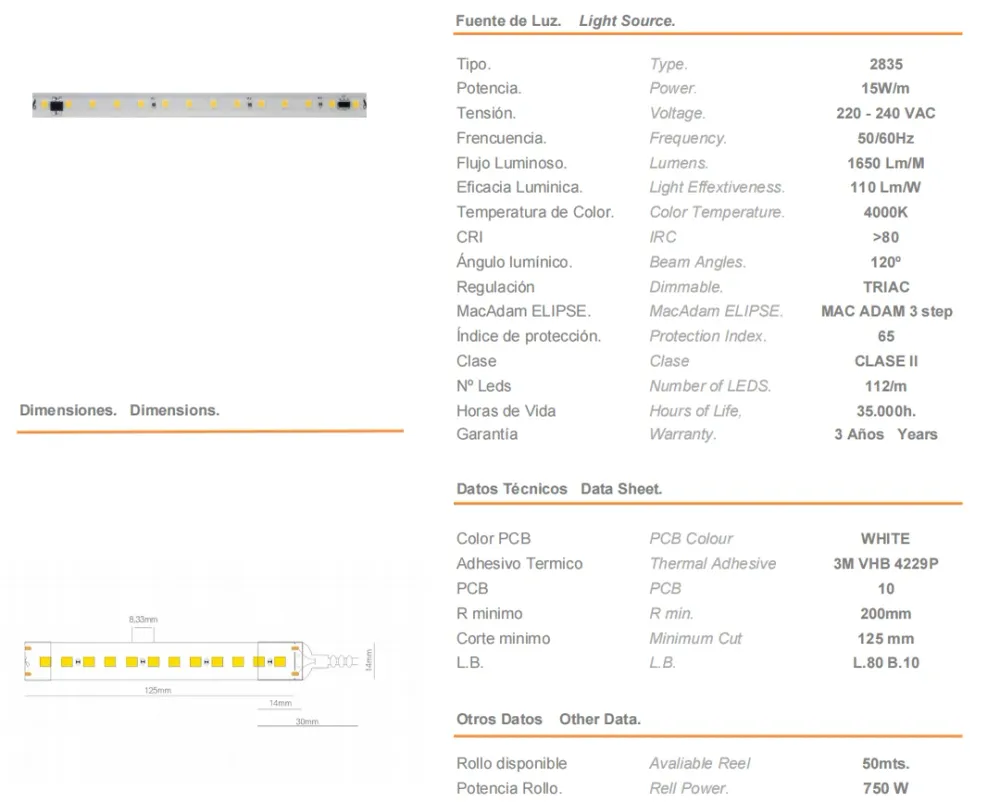Select the 'Data Sheet.' heading text
1000x802 pixels.
pyautogui.click(x=621, y=489)
